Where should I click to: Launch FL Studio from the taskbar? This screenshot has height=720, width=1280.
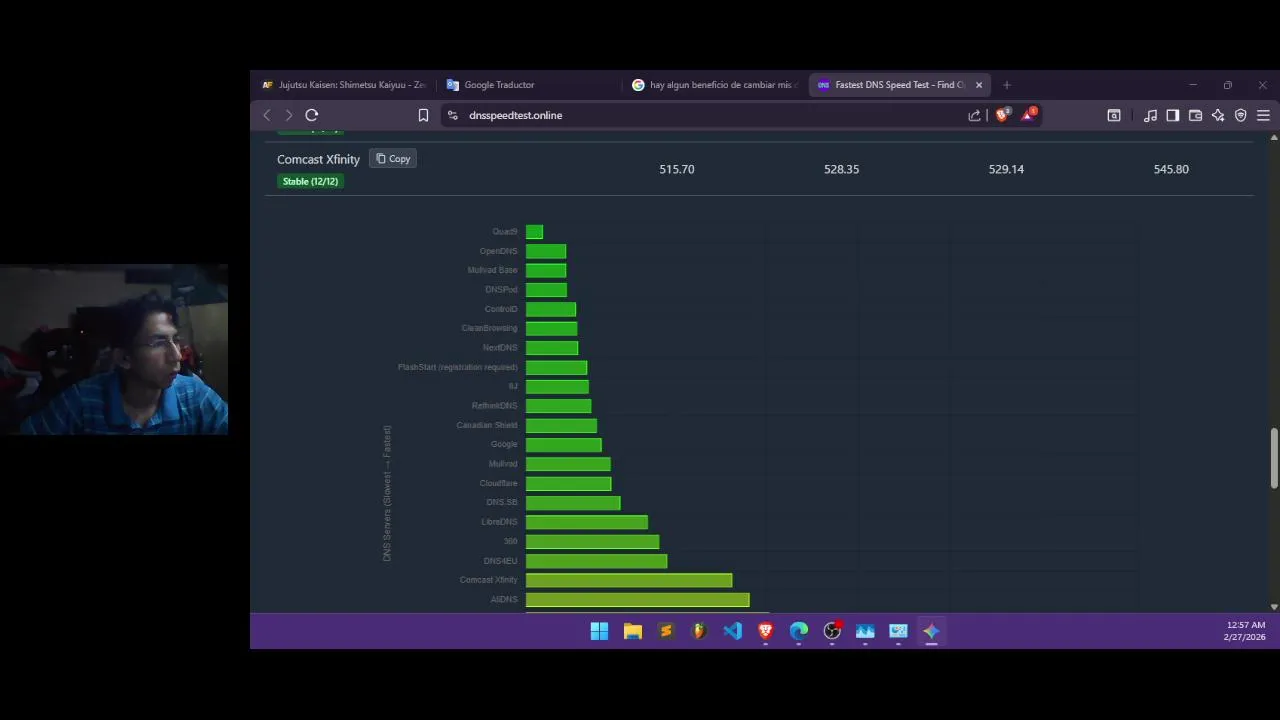[699, 631]
